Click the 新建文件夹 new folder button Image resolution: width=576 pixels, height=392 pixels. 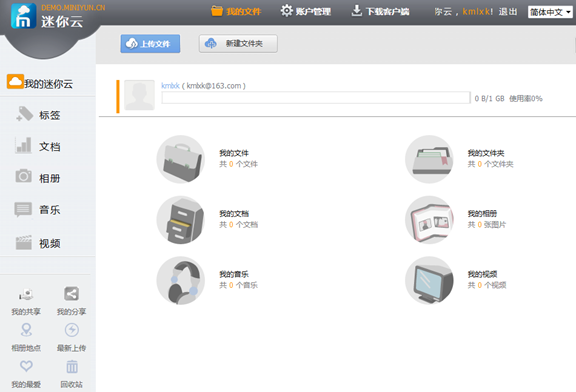[x=238, y=44]
